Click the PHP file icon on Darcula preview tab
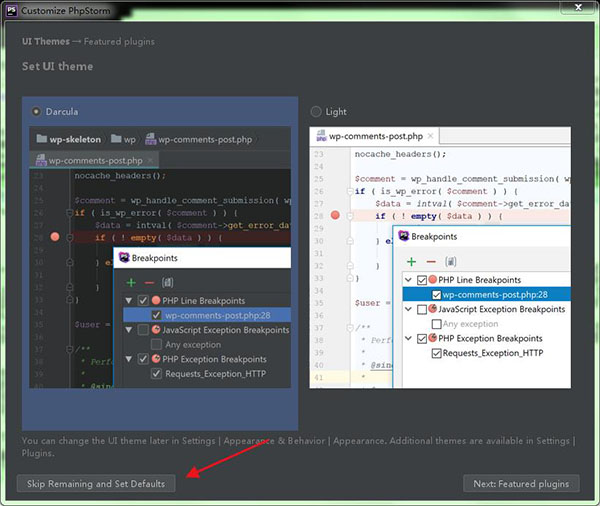Screen dimensions: 600x506 coord(41,160)
